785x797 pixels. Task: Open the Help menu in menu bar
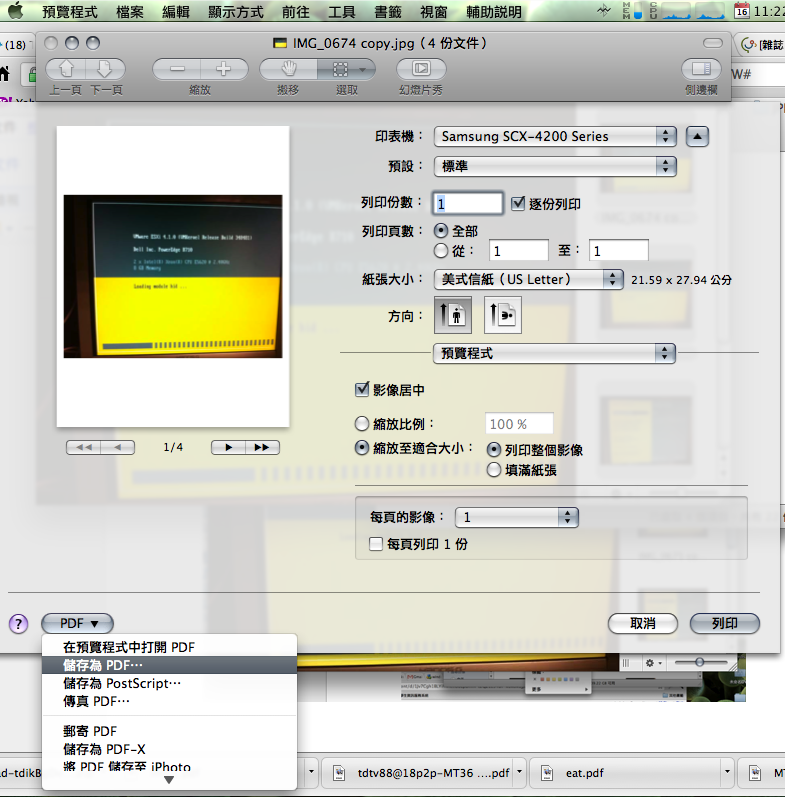pyautogui.click(x=494, y=11)
